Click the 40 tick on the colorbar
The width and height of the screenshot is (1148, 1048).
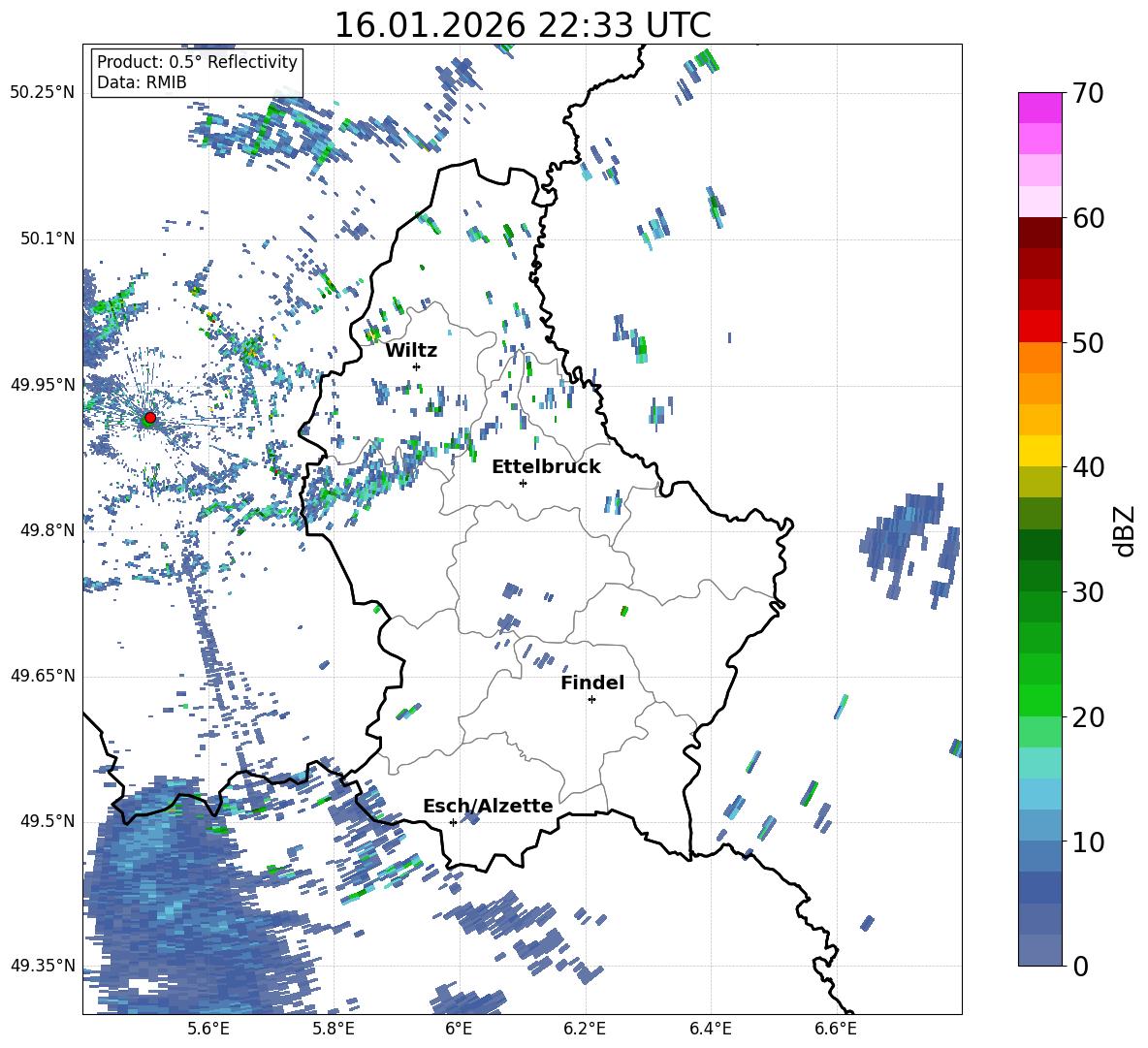[1087, 467]
